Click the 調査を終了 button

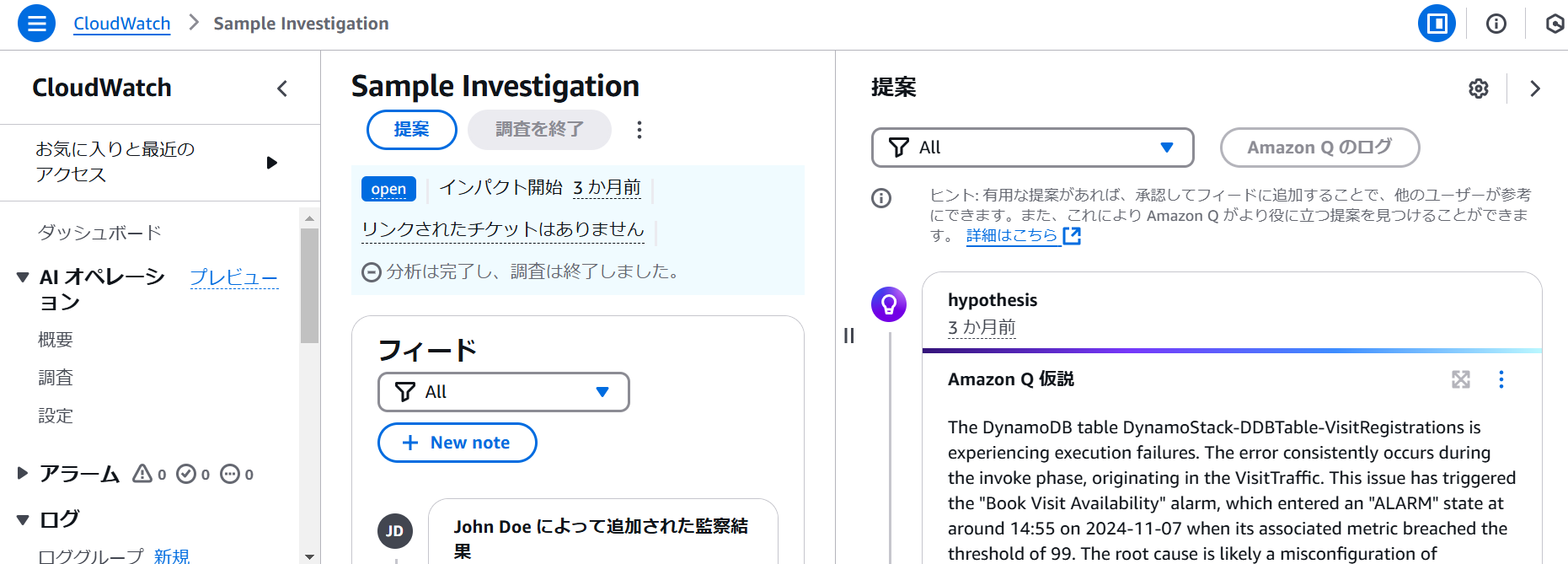tap(539, 130)
